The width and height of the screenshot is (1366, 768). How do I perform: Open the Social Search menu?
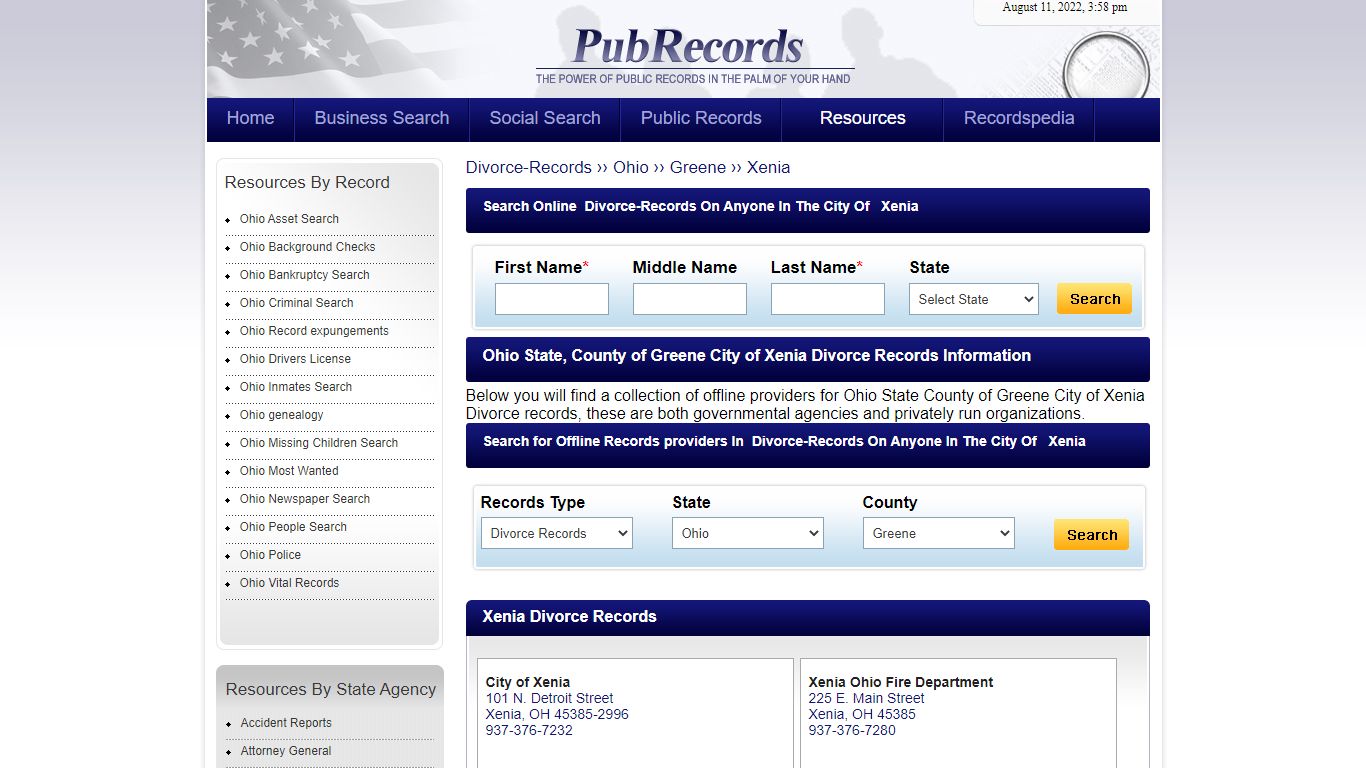click(545, 118)
